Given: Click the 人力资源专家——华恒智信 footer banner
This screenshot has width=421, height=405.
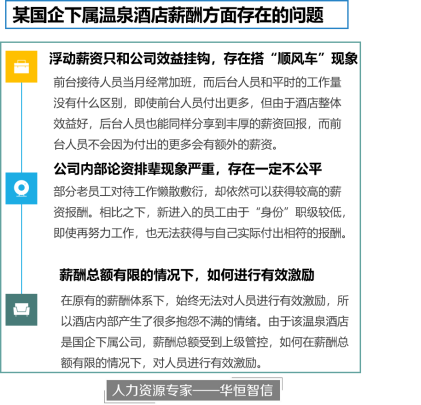Looking at the screenshot, I should 193,390.
